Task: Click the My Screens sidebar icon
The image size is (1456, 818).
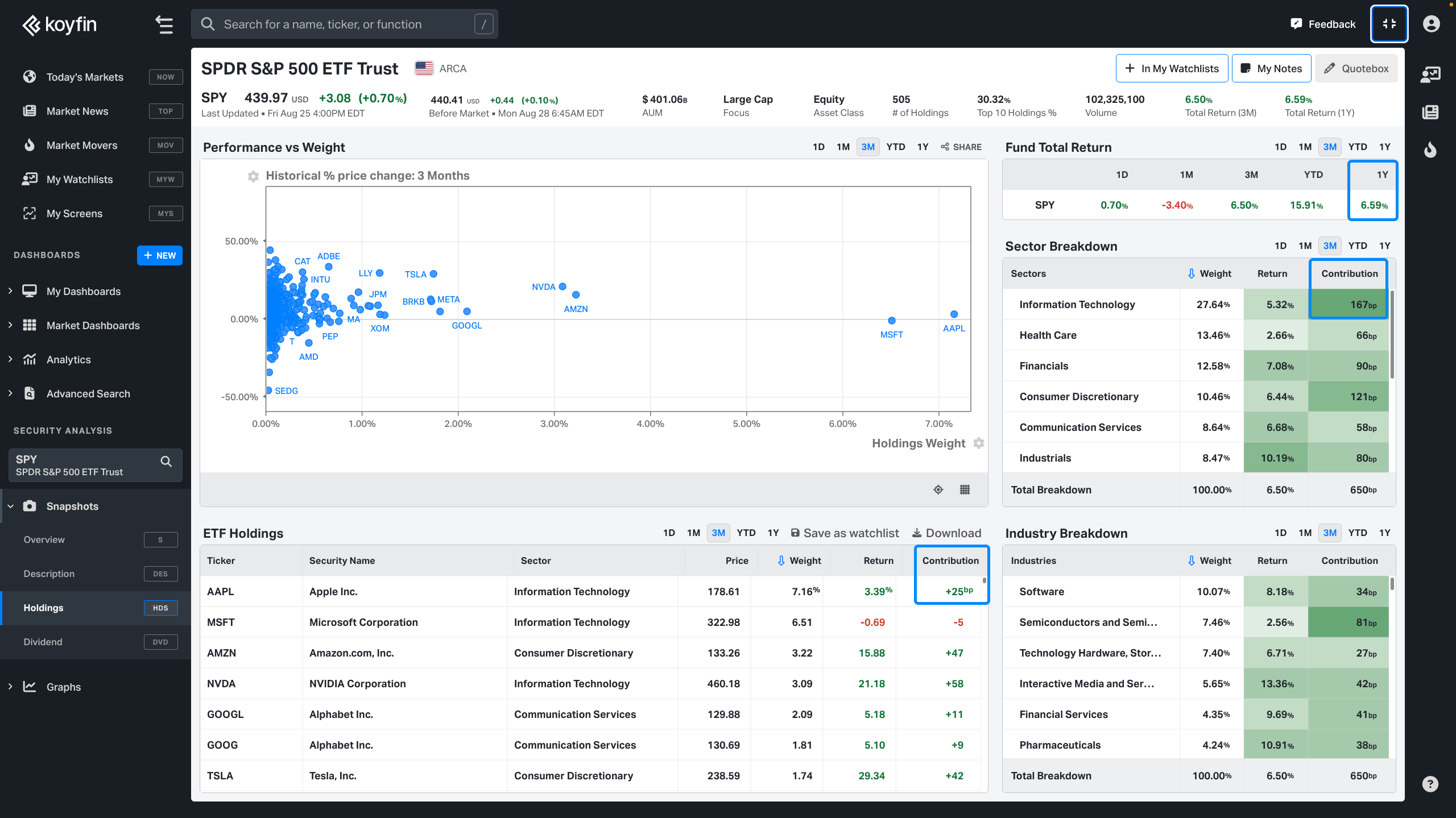Action: 30,213
